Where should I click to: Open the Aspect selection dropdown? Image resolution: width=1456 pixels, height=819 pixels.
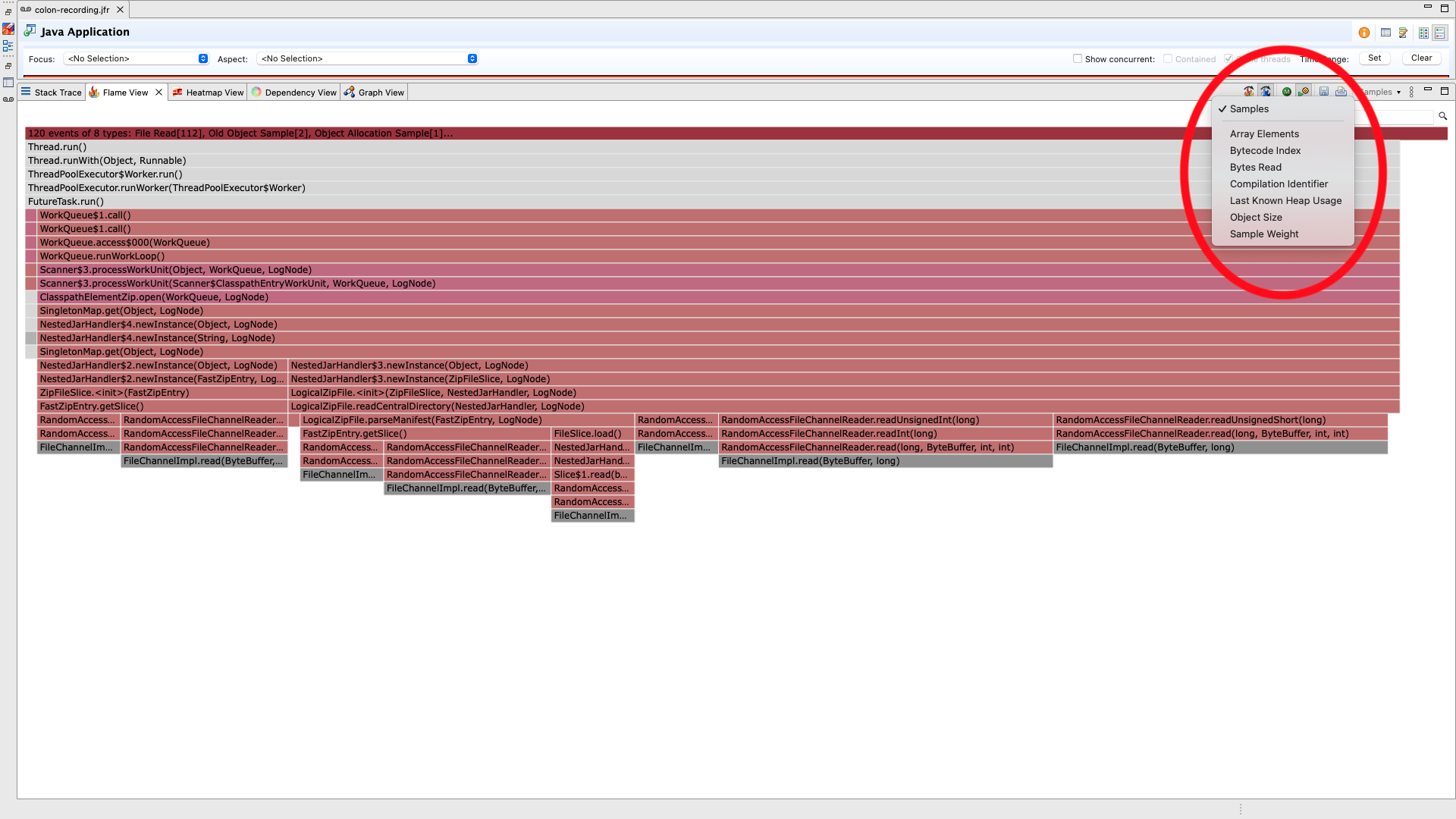[x=368, y=58]
